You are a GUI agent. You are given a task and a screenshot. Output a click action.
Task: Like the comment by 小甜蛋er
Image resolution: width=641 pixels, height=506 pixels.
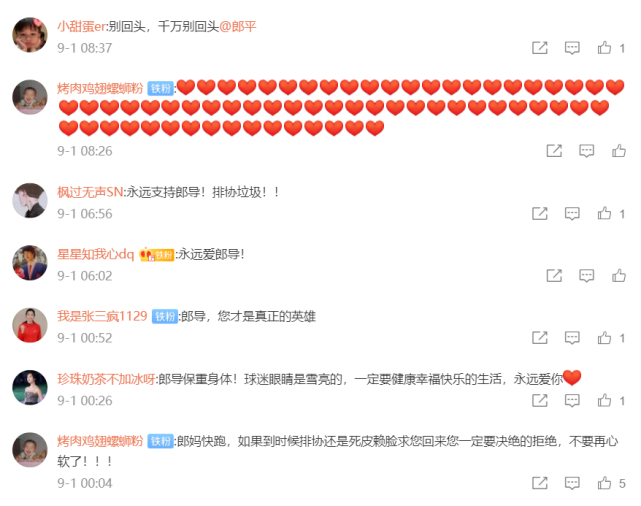(x=604, y=48)
